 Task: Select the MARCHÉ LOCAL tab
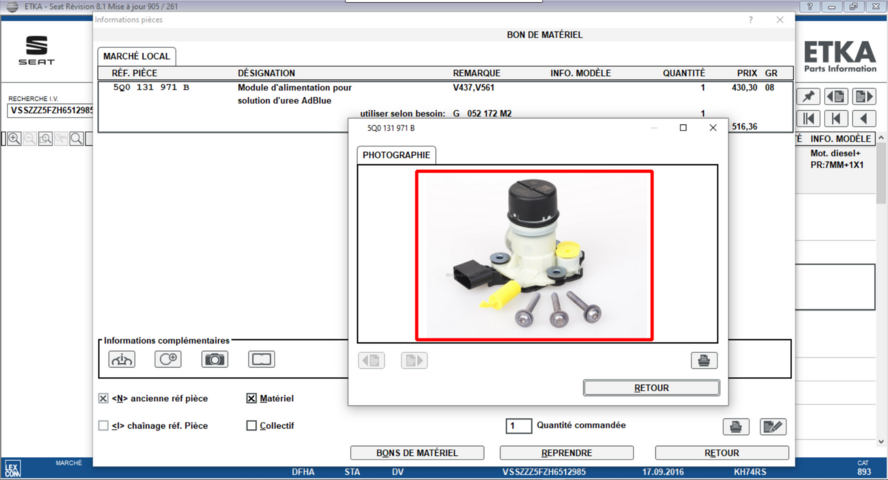coord(136,56)
